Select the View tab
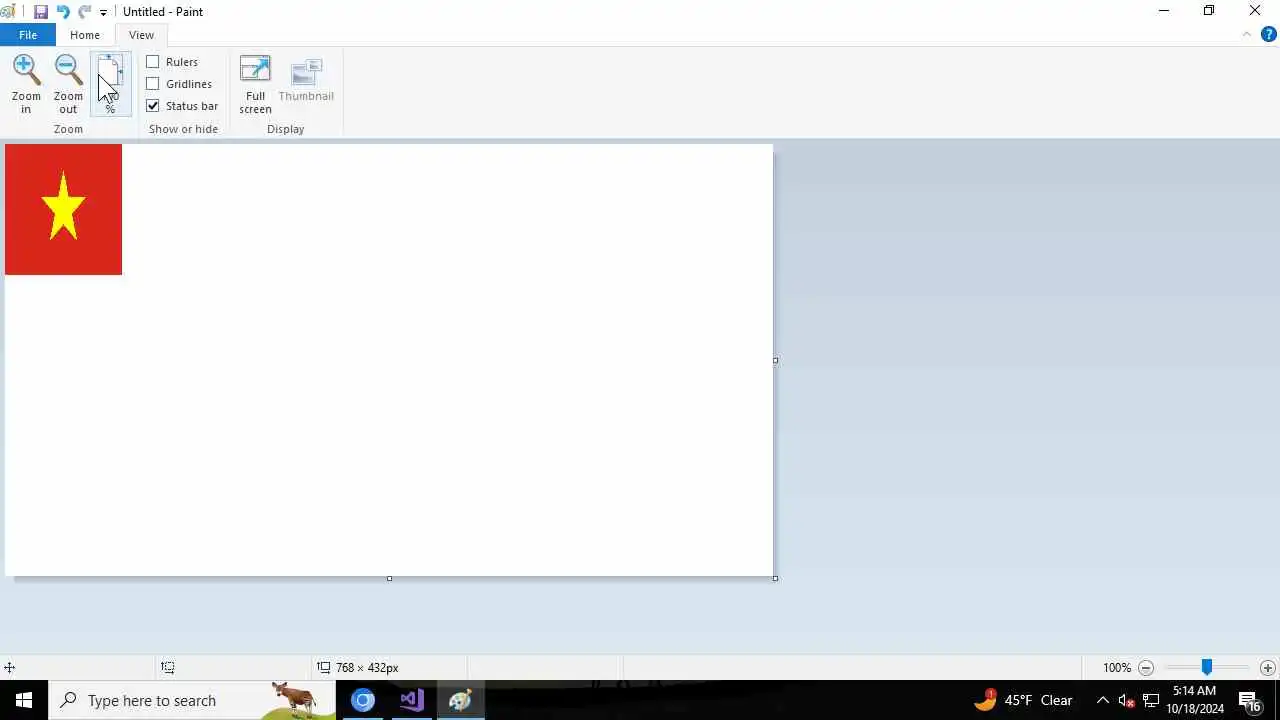This screenshot has width=1280, height=720. tap(141, 35)
